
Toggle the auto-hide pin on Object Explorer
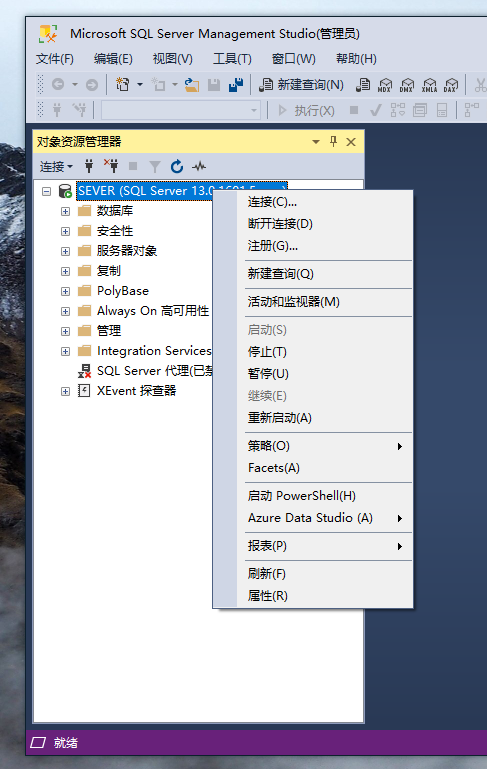[x=333, y=142]
